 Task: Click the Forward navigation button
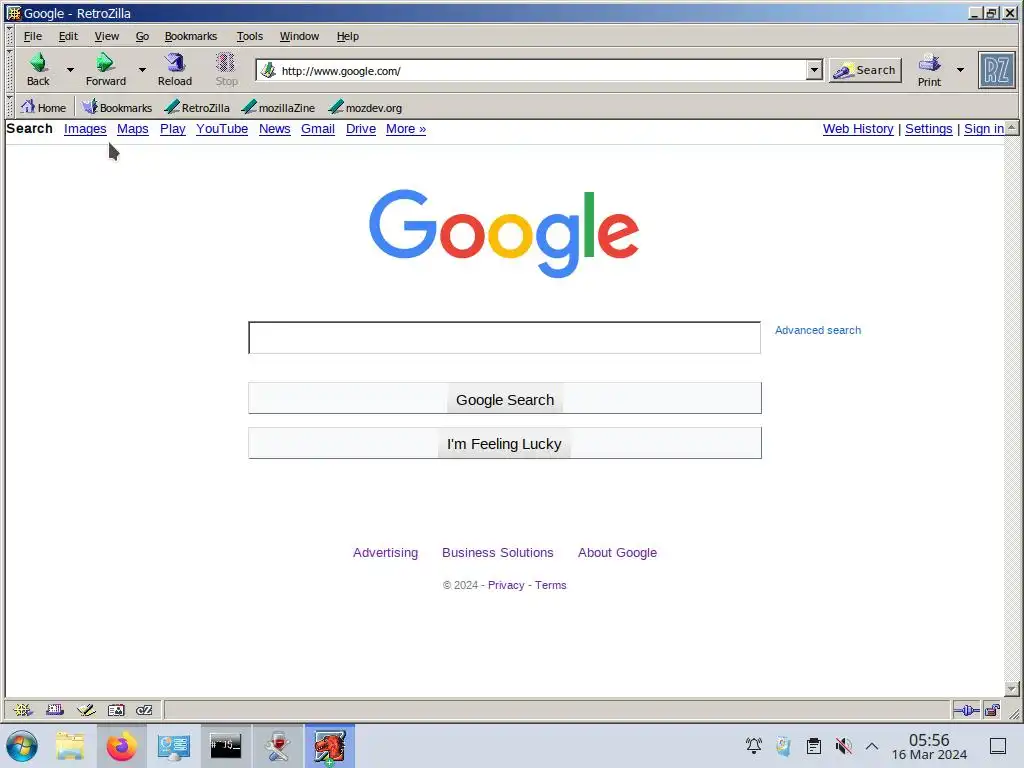tap(105, 69)
